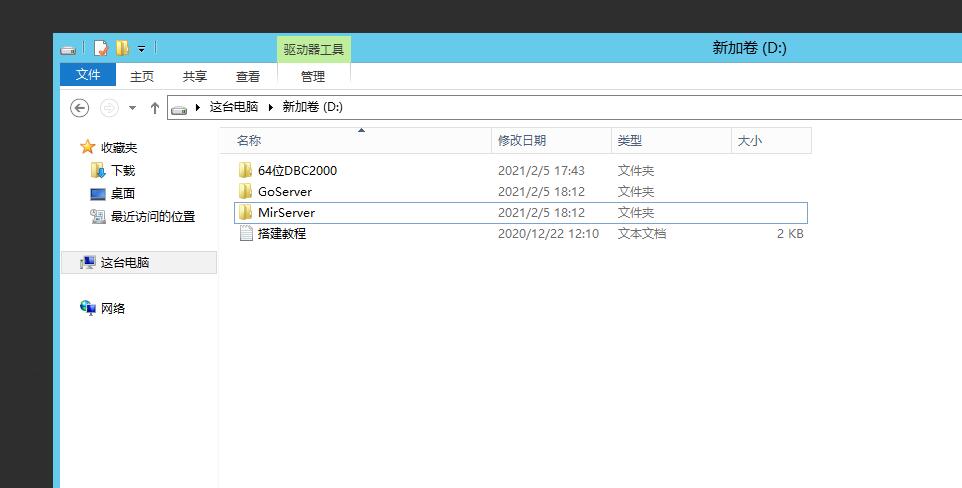Select the 搭建教程 text document
962x488 pixels.
(x=281, y=233)
